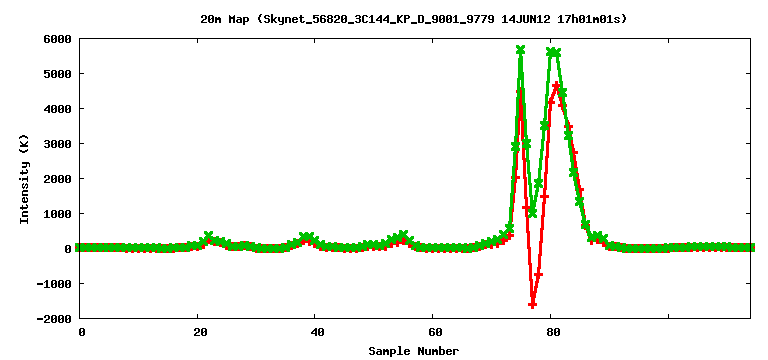Click the green dip marker between the peaks
Image resolution: width=768 pixels, height=360 pixels.
click(532, 213)
